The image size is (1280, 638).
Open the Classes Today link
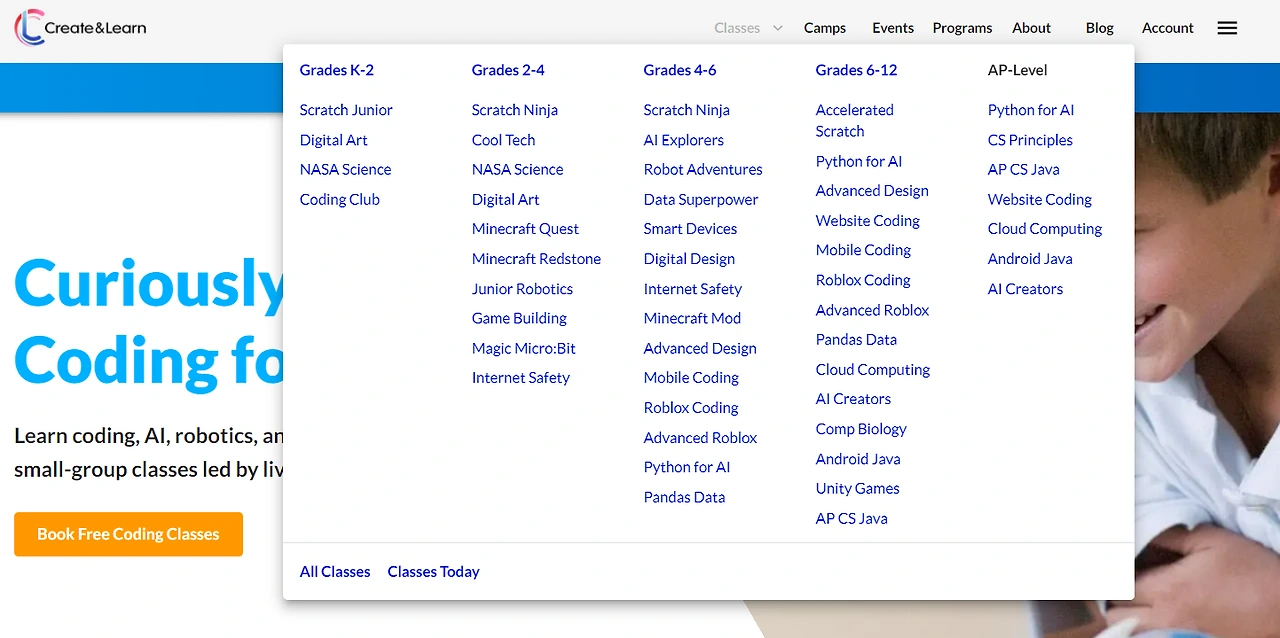[x=434, y=572]
